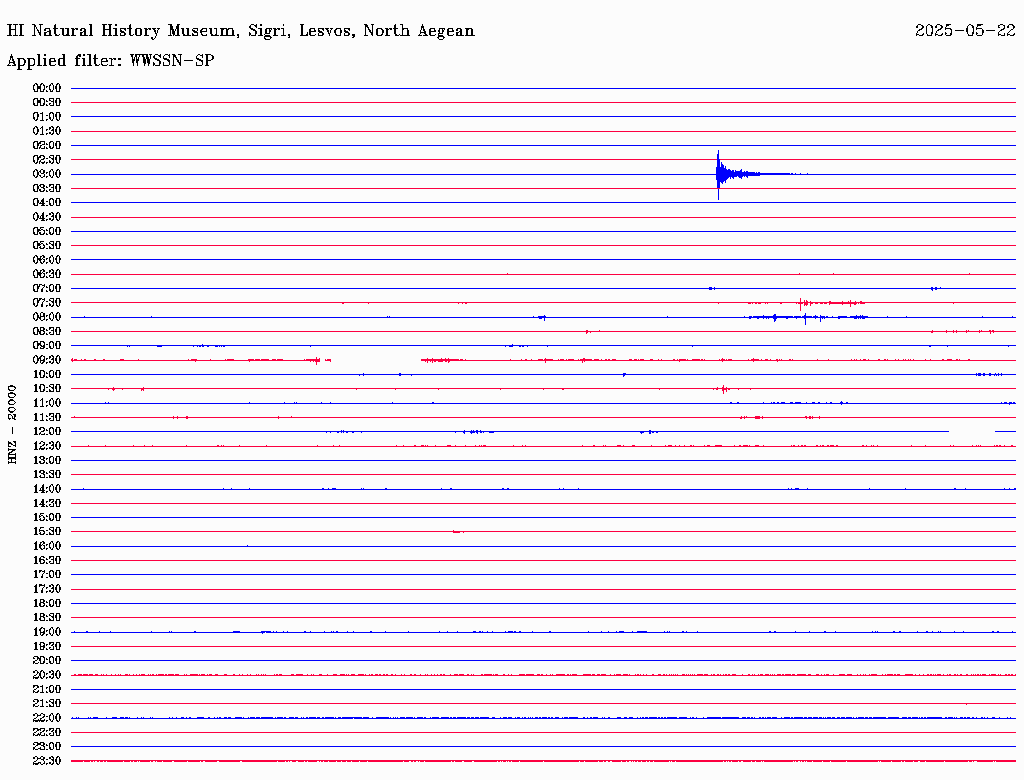
Task: Select the 00:30 time label
Action: pyautogui.click(x=47, y=103)
